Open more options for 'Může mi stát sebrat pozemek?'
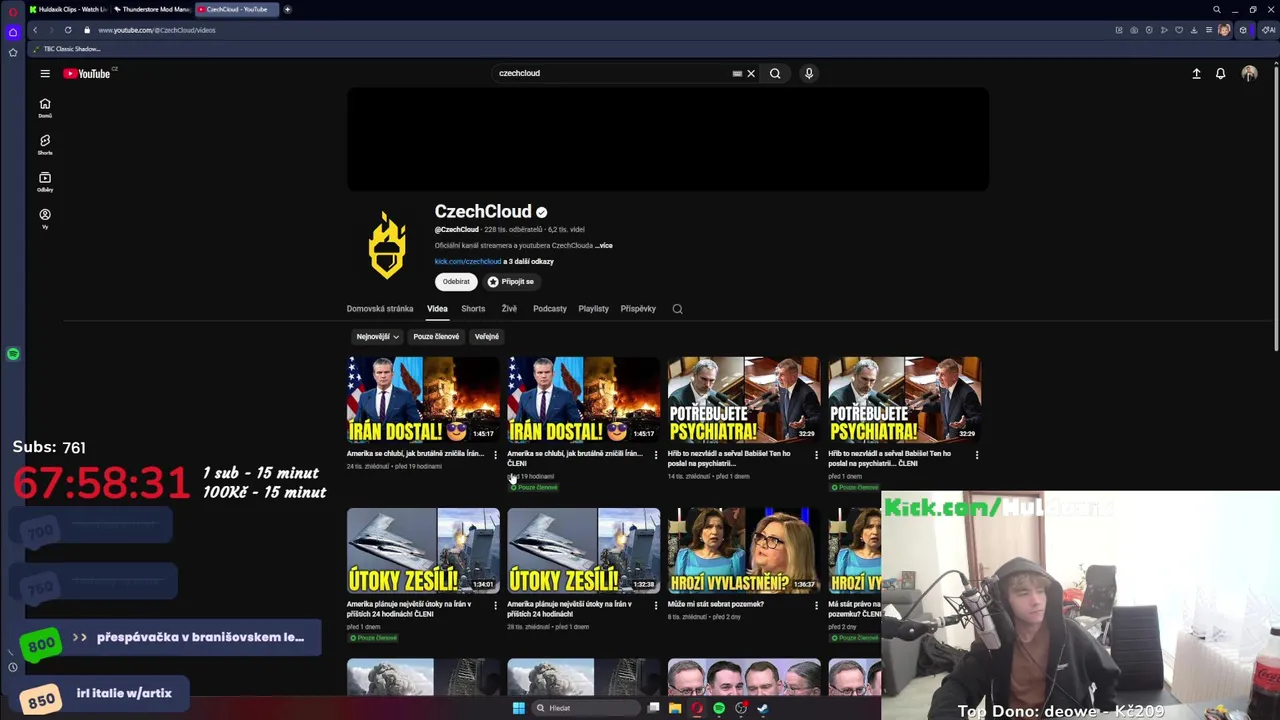This screenshot has width=1280, height=720. click(x=816, y=605)
